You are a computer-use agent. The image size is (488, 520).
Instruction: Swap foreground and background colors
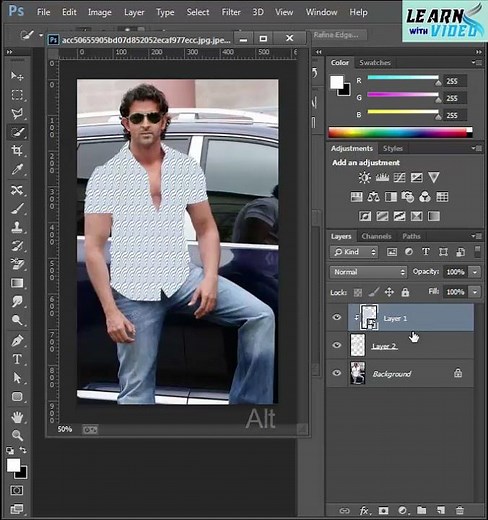tap(23, 450)
